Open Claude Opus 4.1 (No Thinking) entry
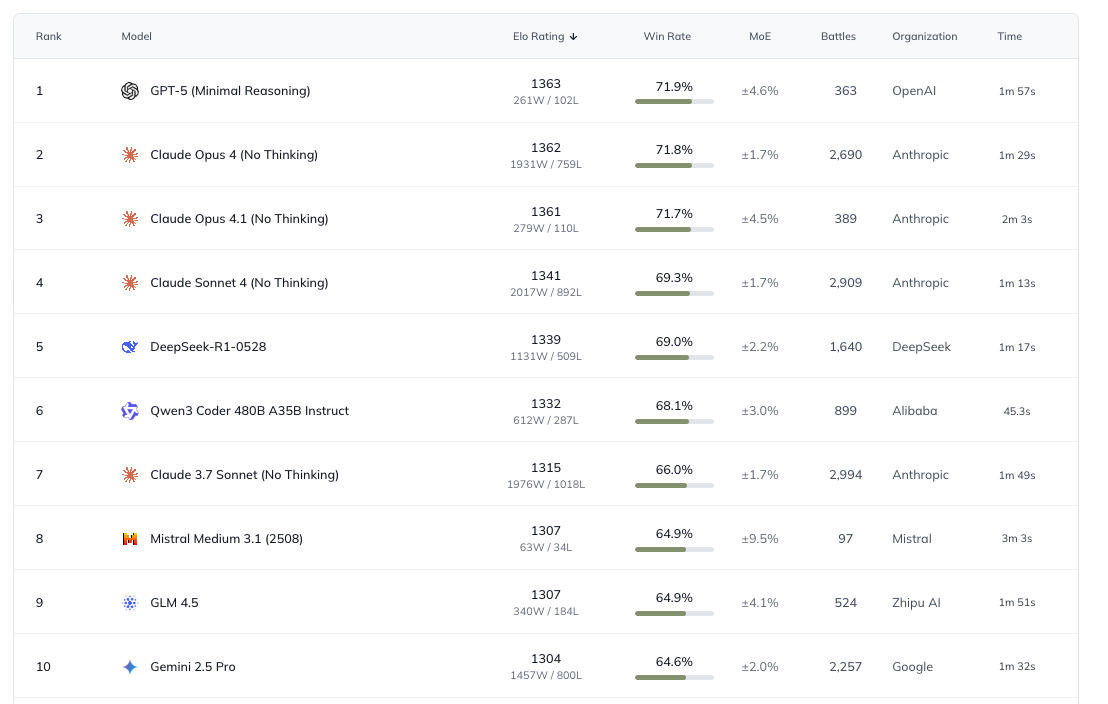Screen dimensions: 1108x704 coord(239,219)
